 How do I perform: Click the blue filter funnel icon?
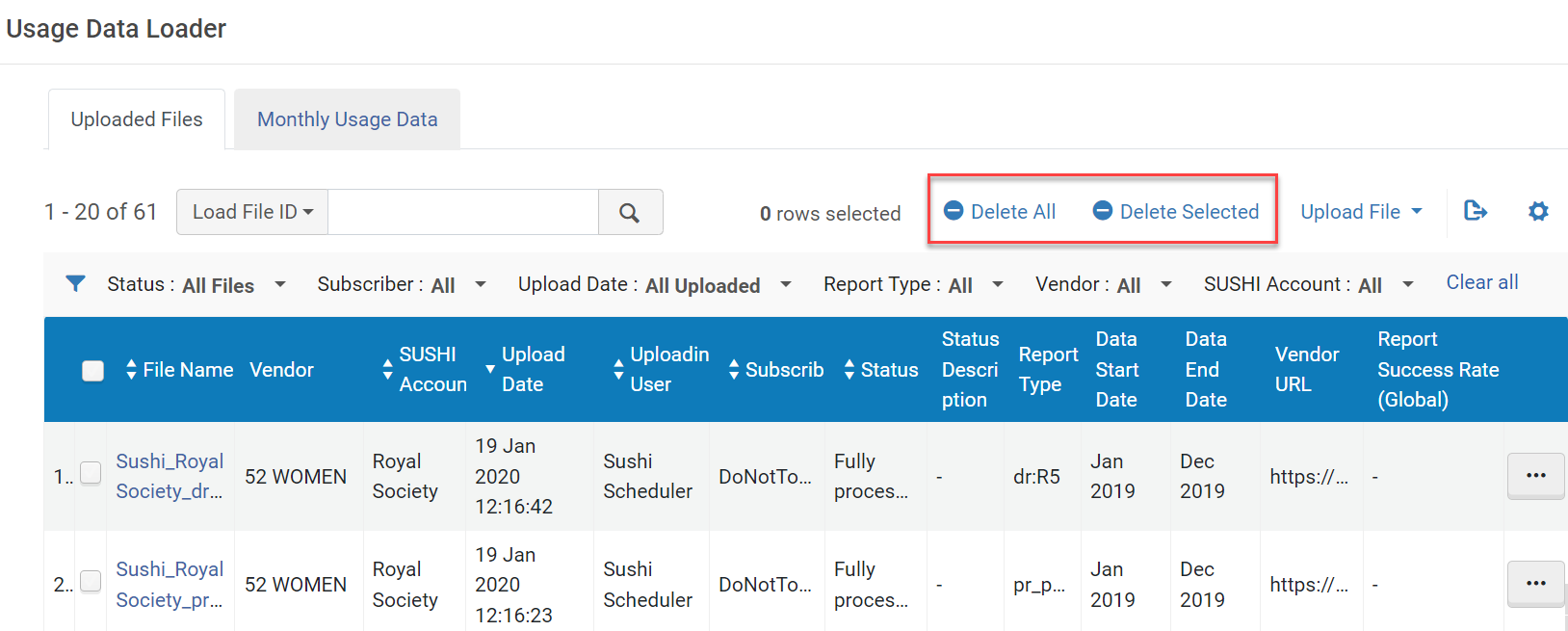click(75, 283)
